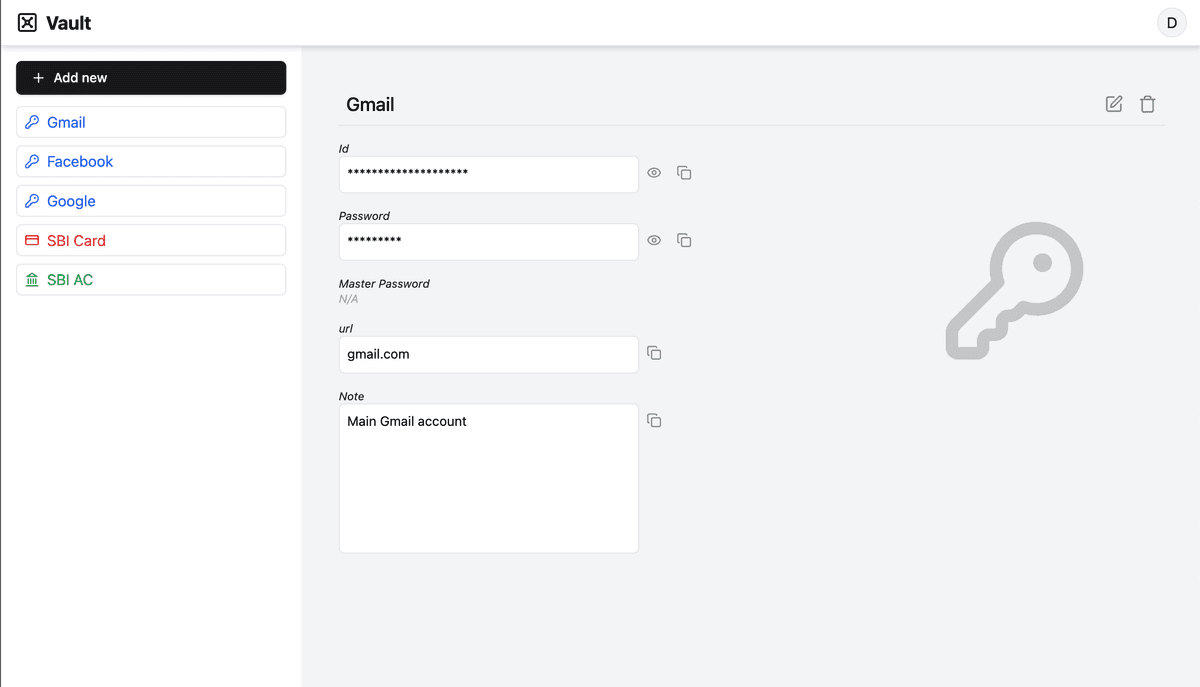Select the SBI Card entry
The height and width of the screenshot is (687, 1200).
point(151,241)
